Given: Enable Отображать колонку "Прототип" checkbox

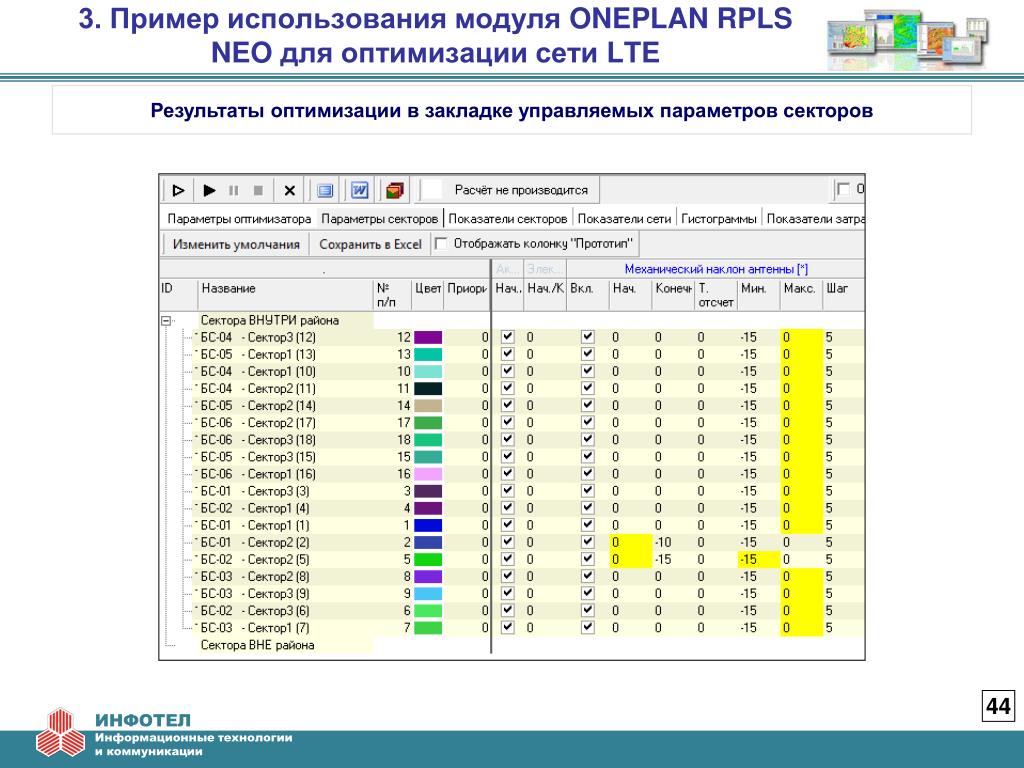Looking at the screenshot, I should pyautogui.click(x=441, y=244).
